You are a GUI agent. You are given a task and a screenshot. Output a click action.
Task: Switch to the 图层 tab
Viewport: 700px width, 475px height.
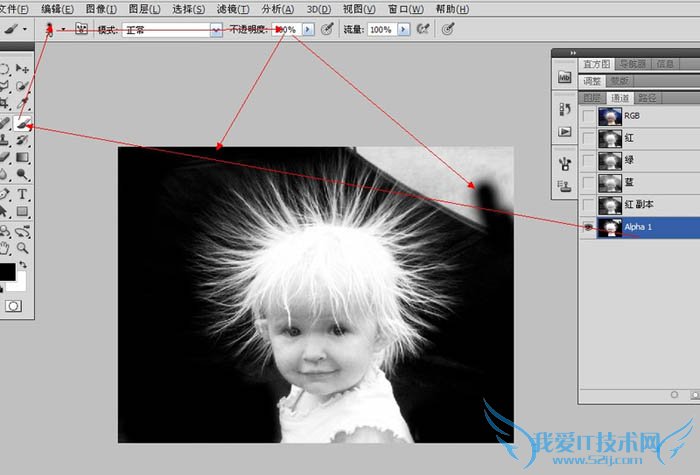(x=593, y=98)
